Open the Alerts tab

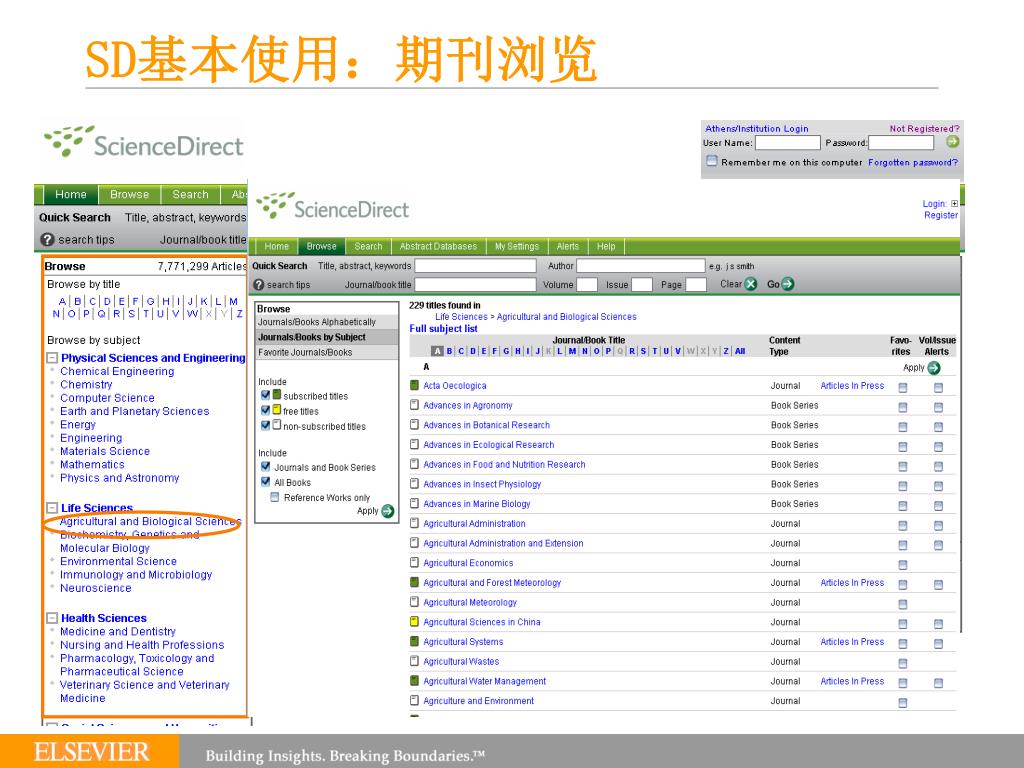(x=568, y=246)
